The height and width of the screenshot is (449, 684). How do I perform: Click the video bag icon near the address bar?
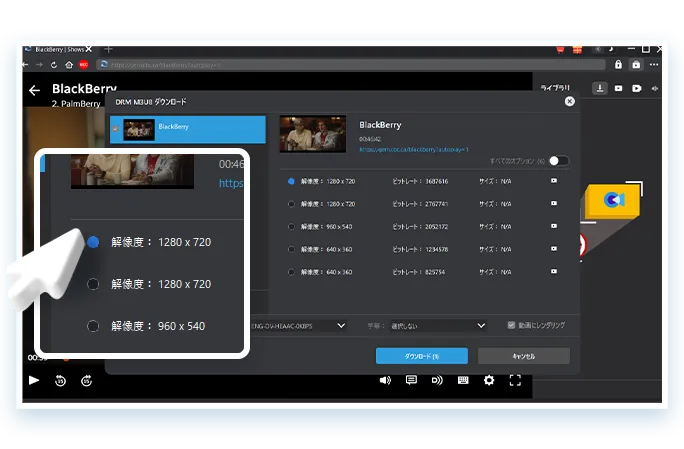636,65
